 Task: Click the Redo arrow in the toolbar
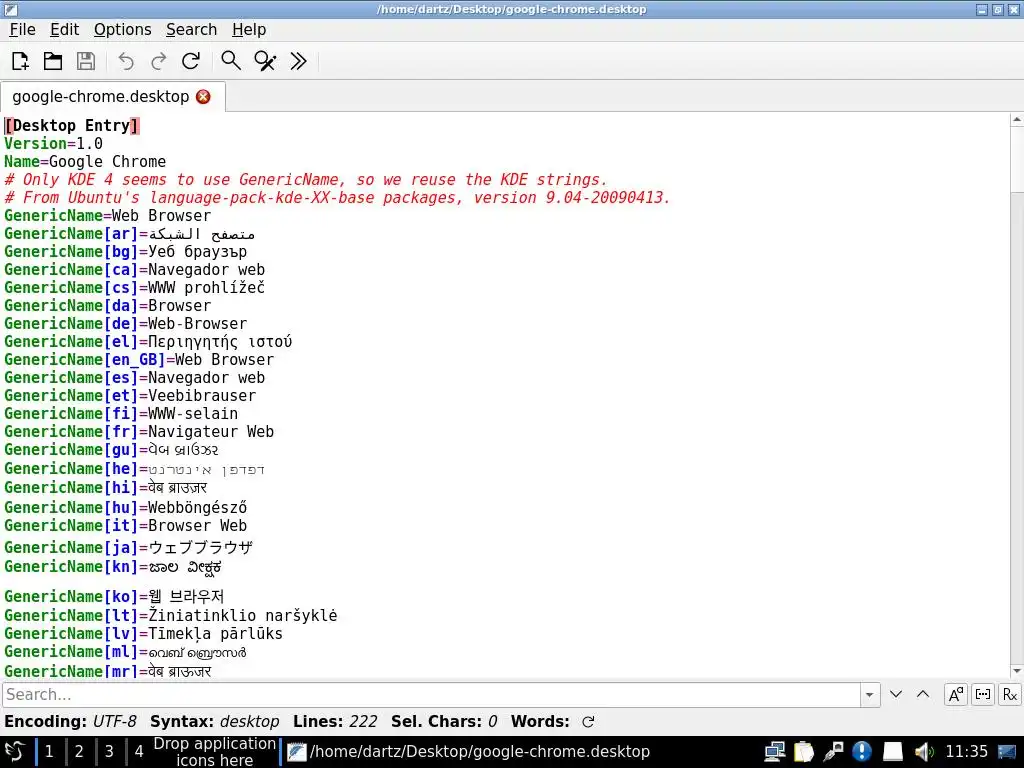(x=158, y=61)
